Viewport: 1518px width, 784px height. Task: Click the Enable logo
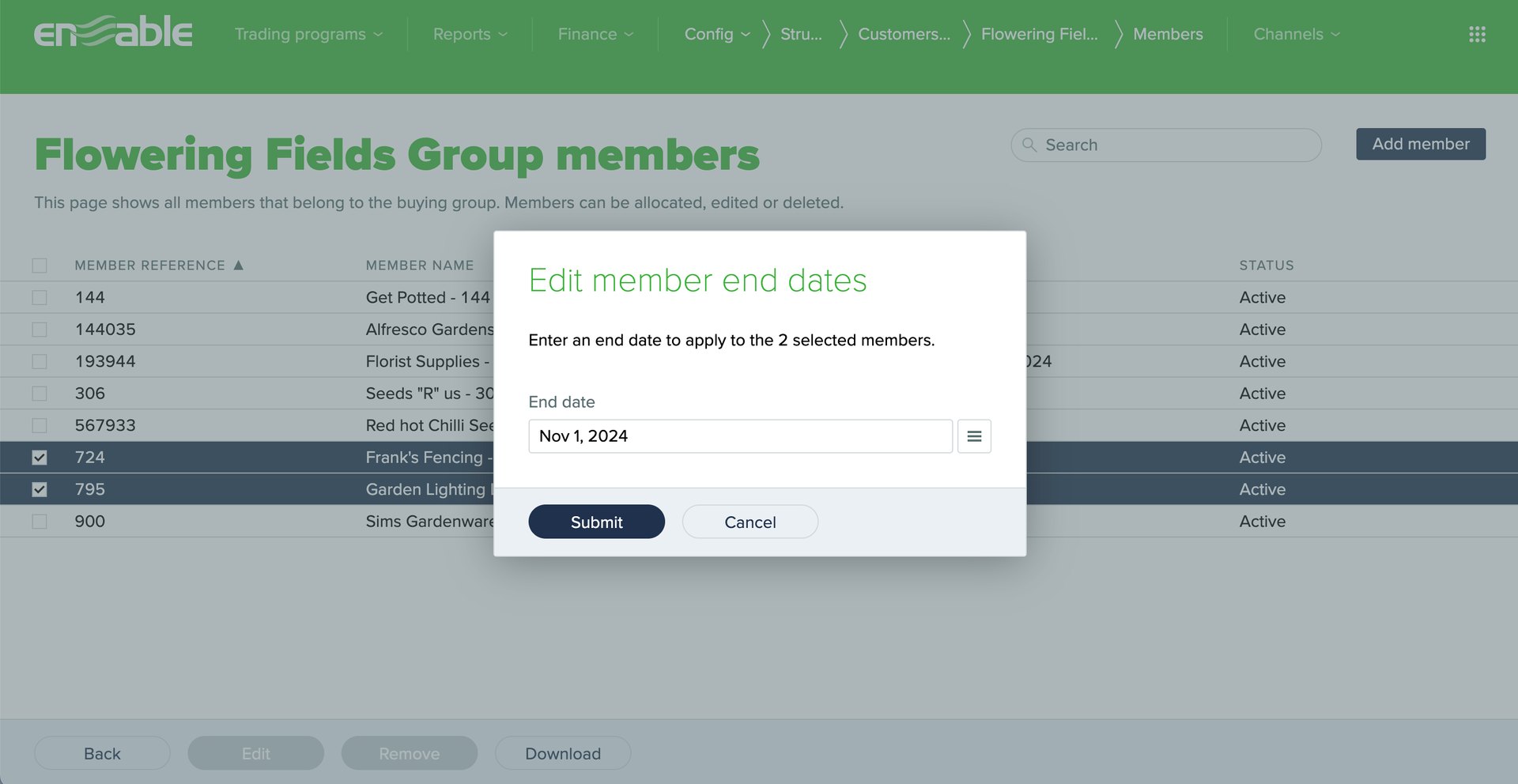[x=113, y=32]
